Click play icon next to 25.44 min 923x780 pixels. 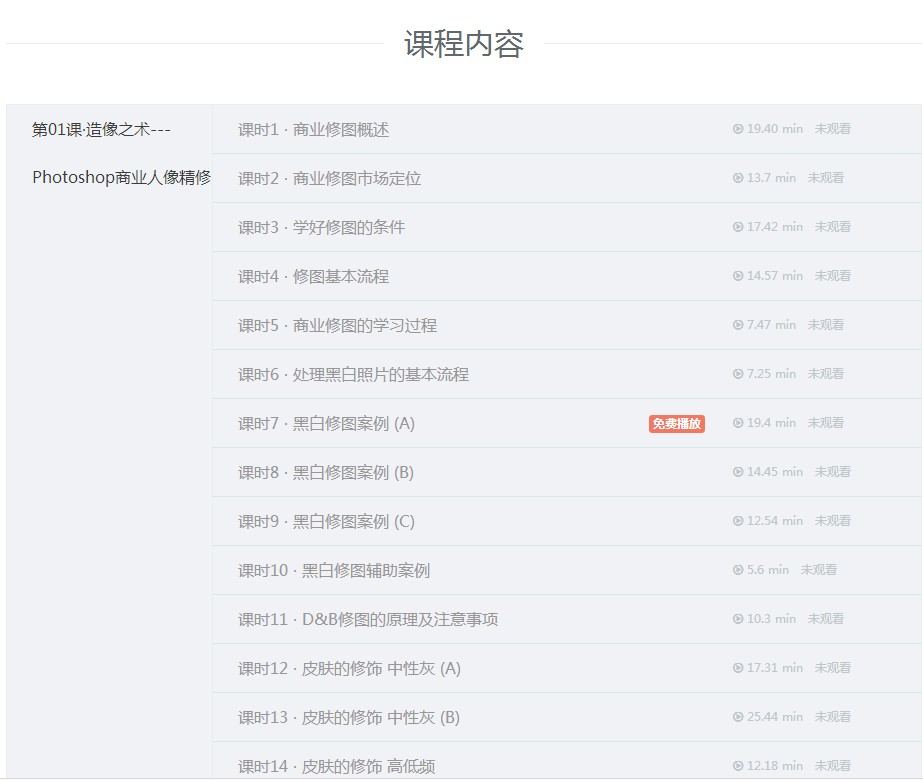click(x=738, y=717)
